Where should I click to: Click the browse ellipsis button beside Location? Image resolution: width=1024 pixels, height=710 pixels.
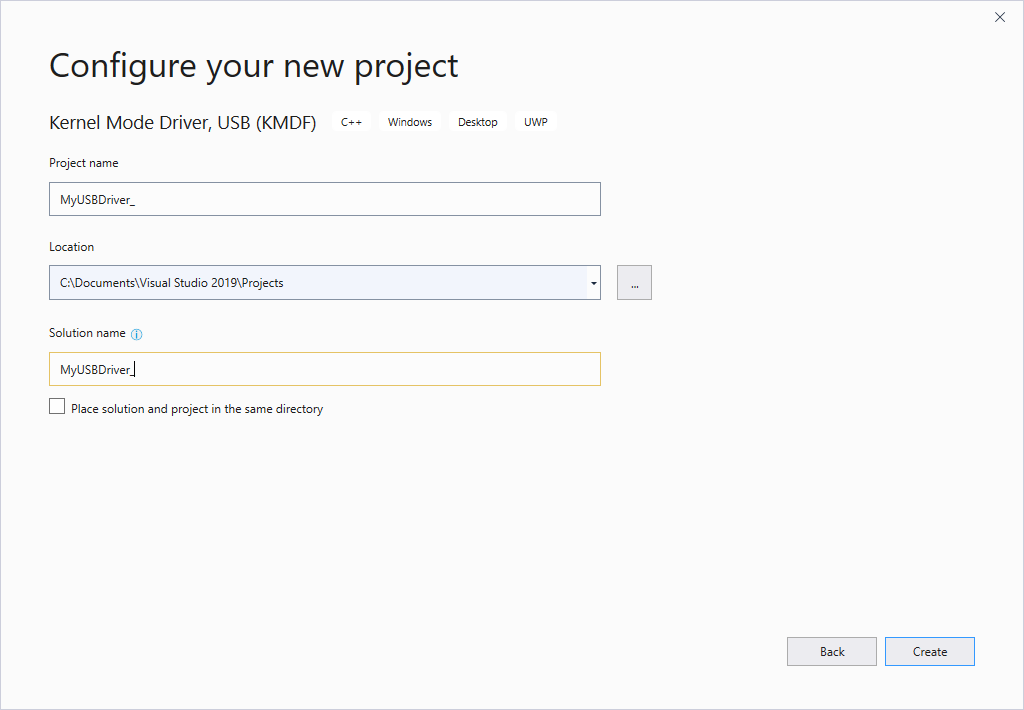pos(634,282)
